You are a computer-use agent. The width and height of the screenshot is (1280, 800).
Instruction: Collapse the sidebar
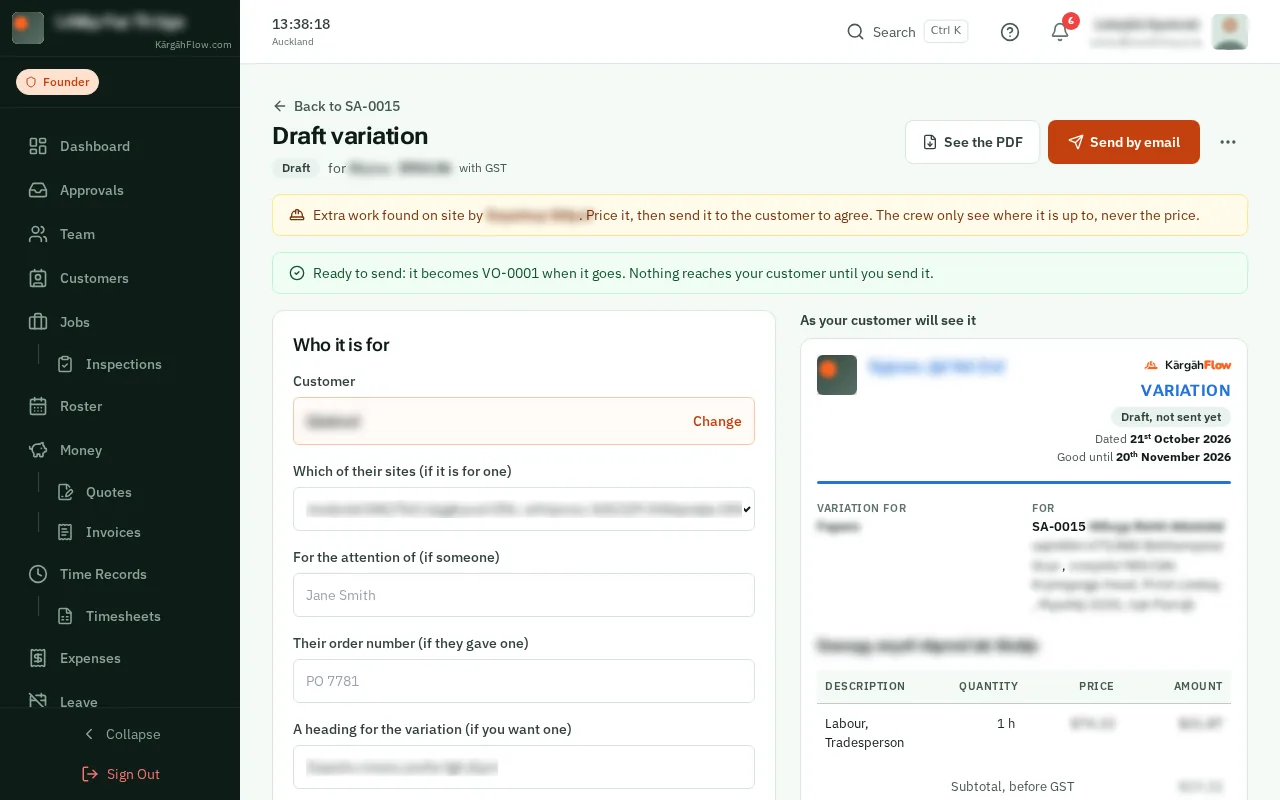(120, 734)
